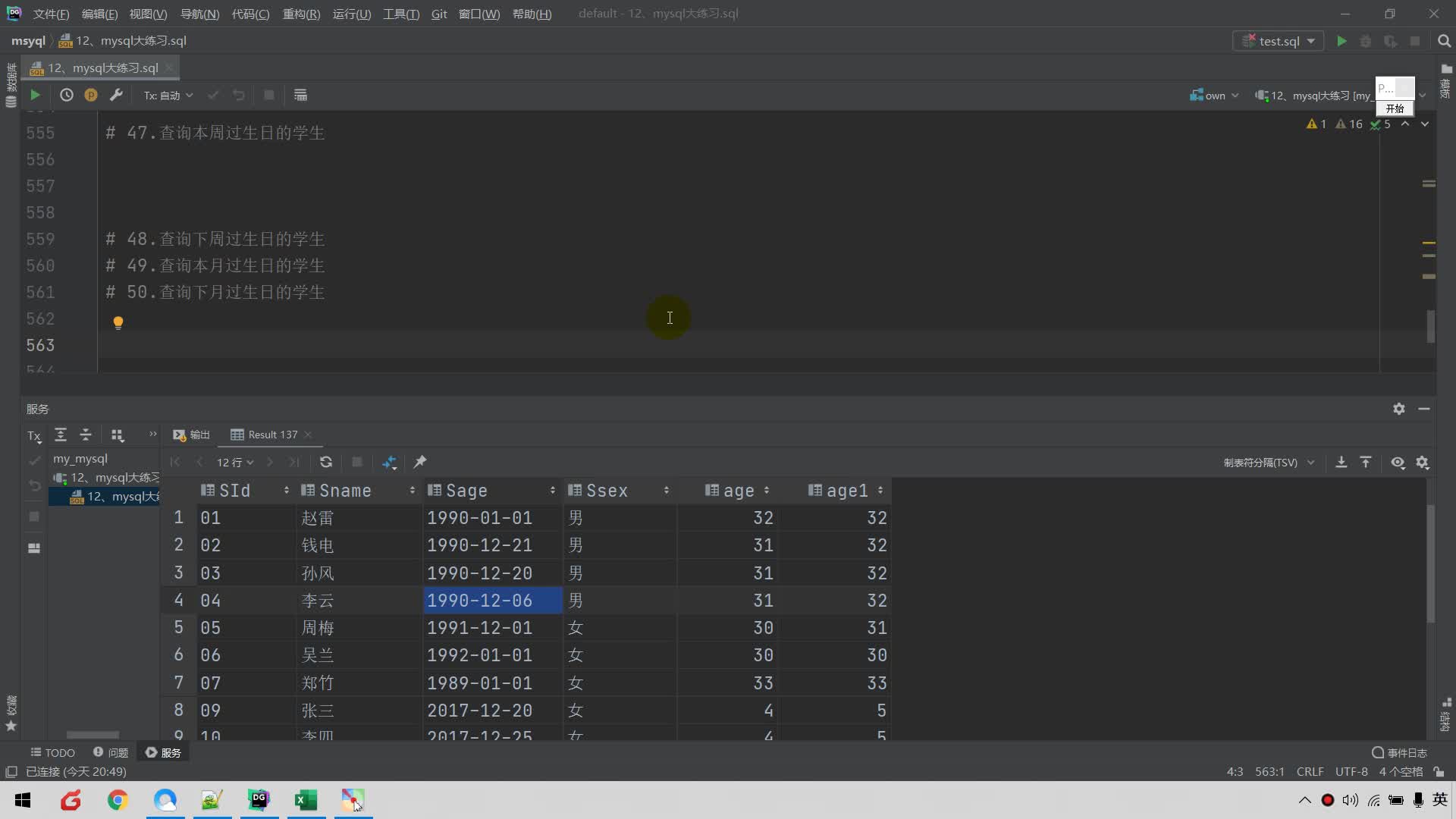Sort by the Sage column header
The width and height of the screenshot is (1456, 819).
[x=491, y=491]
